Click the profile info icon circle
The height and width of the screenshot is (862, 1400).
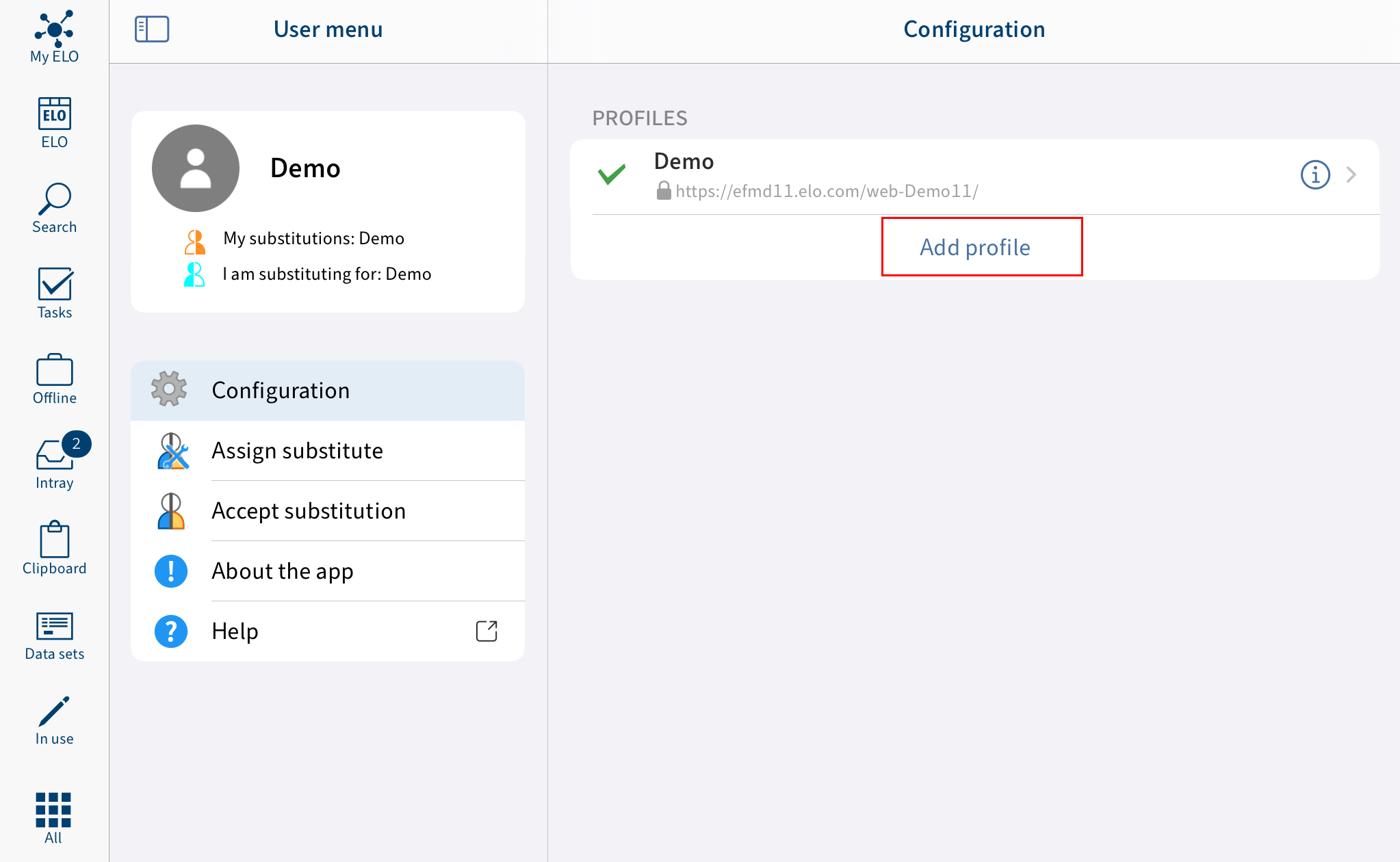click(x=1315, y=175)
